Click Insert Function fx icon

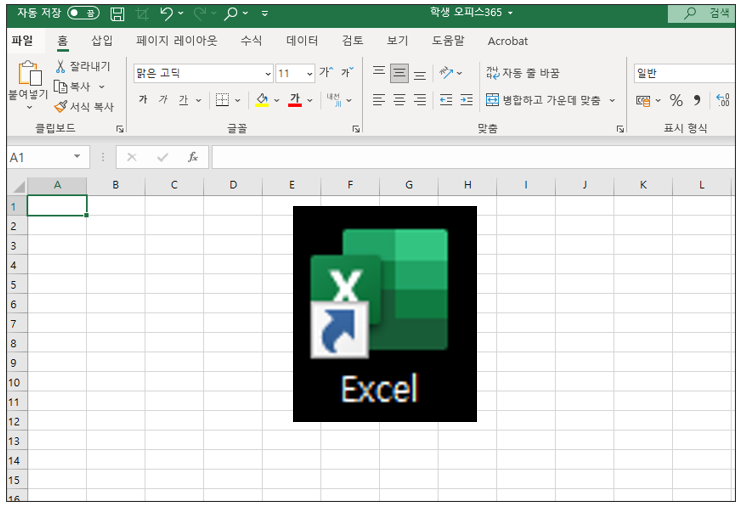[193, 157]
